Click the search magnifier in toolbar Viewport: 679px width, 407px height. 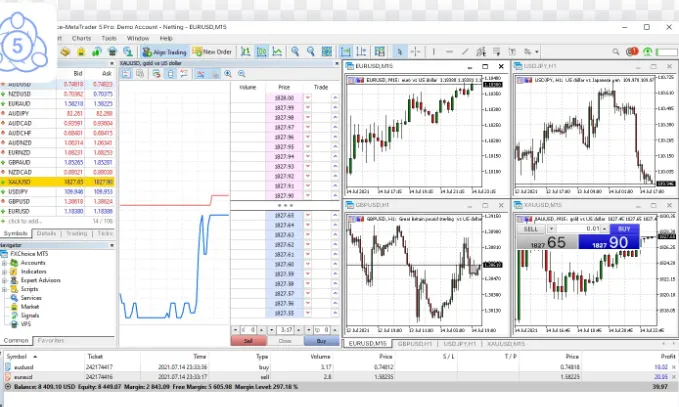615,52
